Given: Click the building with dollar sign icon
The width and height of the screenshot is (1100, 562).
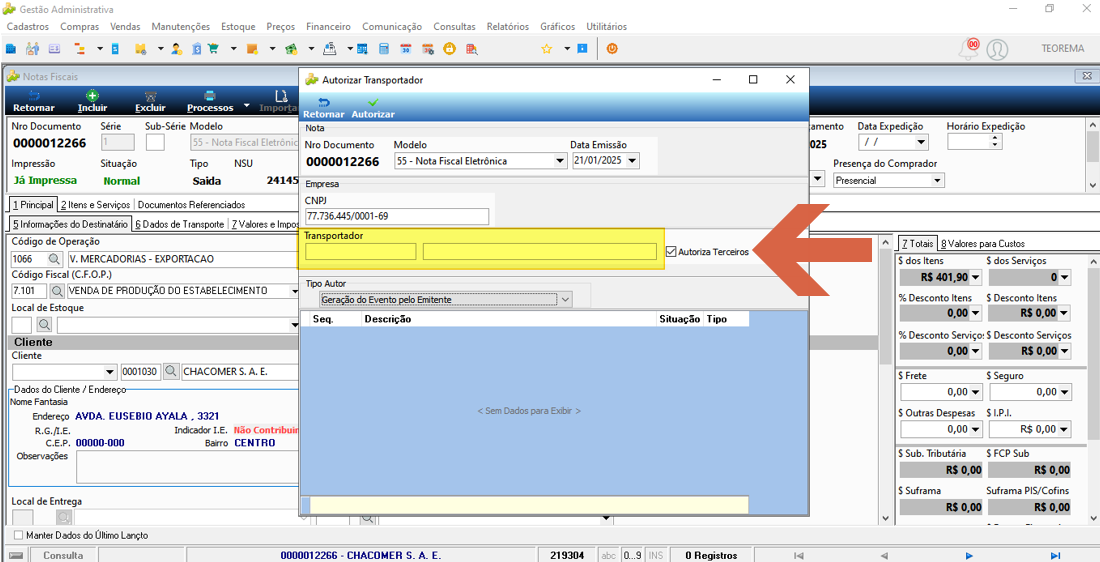Looking at the screenshot, I should coord(196,49).
